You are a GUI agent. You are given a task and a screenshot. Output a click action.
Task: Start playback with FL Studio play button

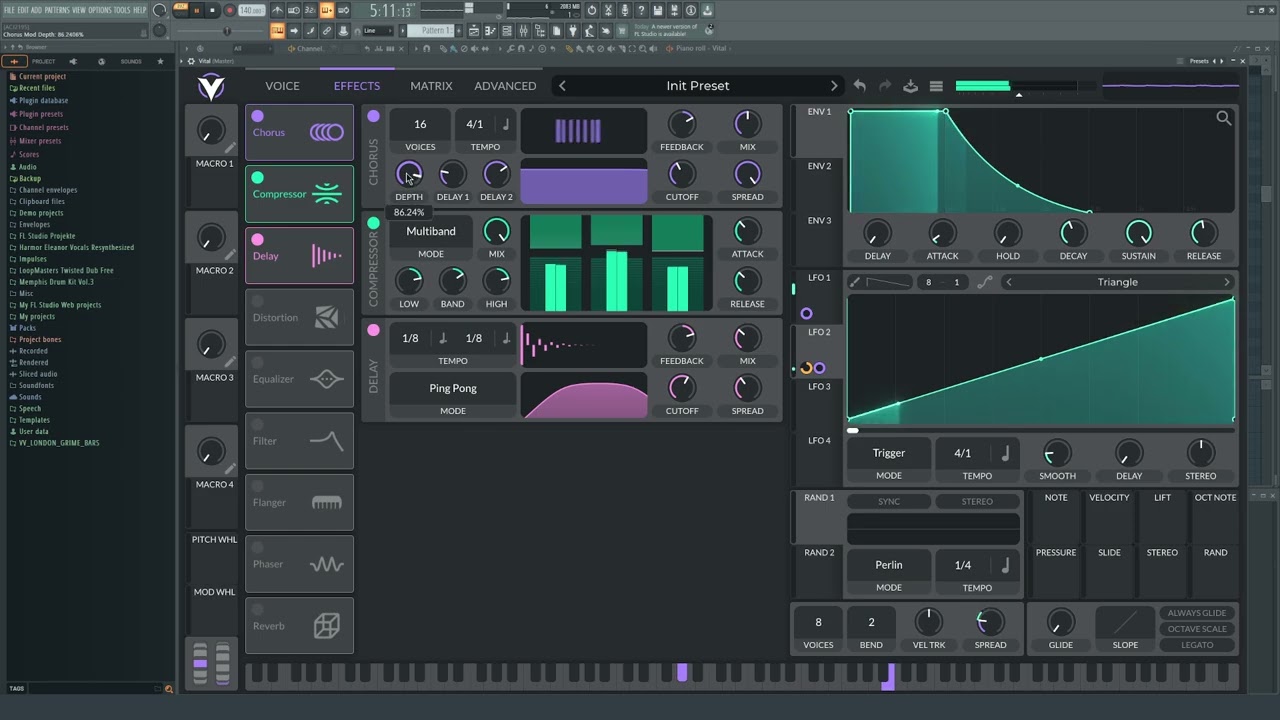(x=196, y=10)
